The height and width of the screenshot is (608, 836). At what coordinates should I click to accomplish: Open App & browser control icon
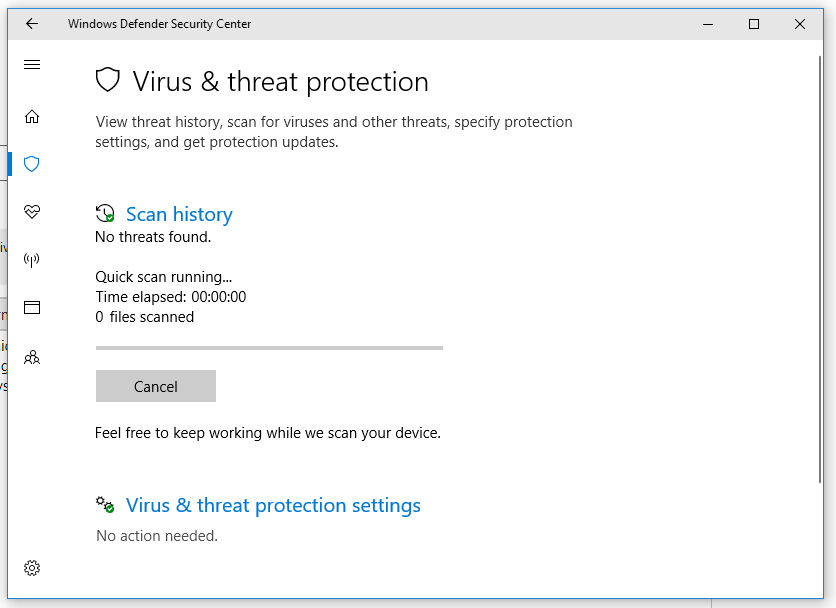coord(31,307)
